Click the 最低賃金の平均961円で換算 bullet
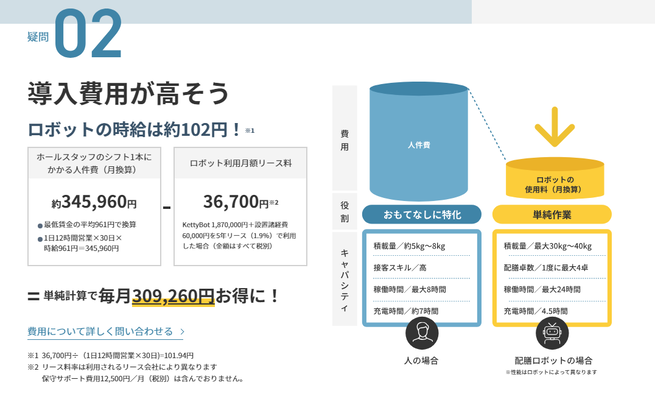The width and height of the screenshot is (655, 402). click(x=87, y=225)
